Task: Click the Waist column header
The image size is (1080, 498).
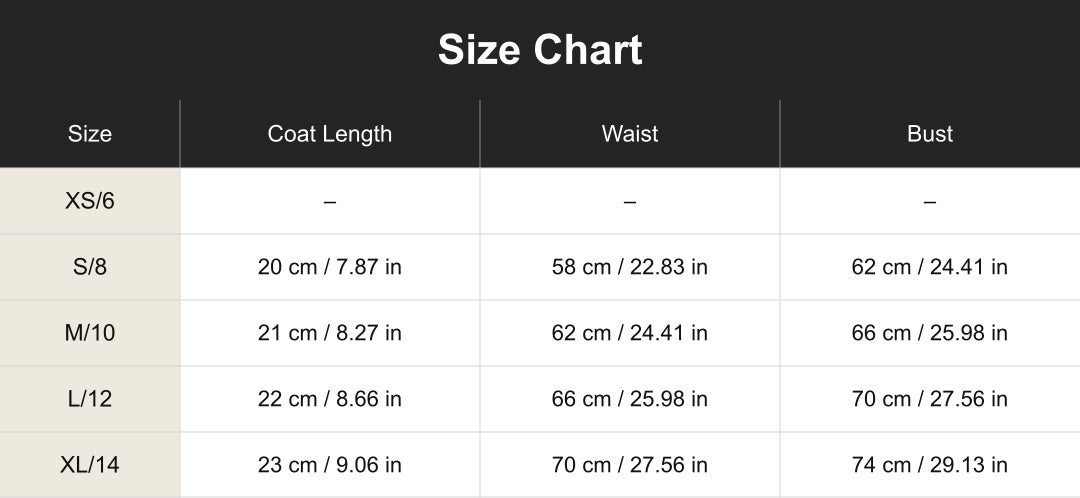Action: 630,134
